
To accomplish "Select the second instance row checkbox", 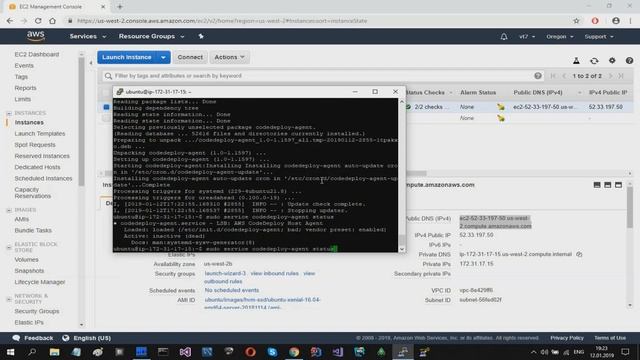I will 106,118.
